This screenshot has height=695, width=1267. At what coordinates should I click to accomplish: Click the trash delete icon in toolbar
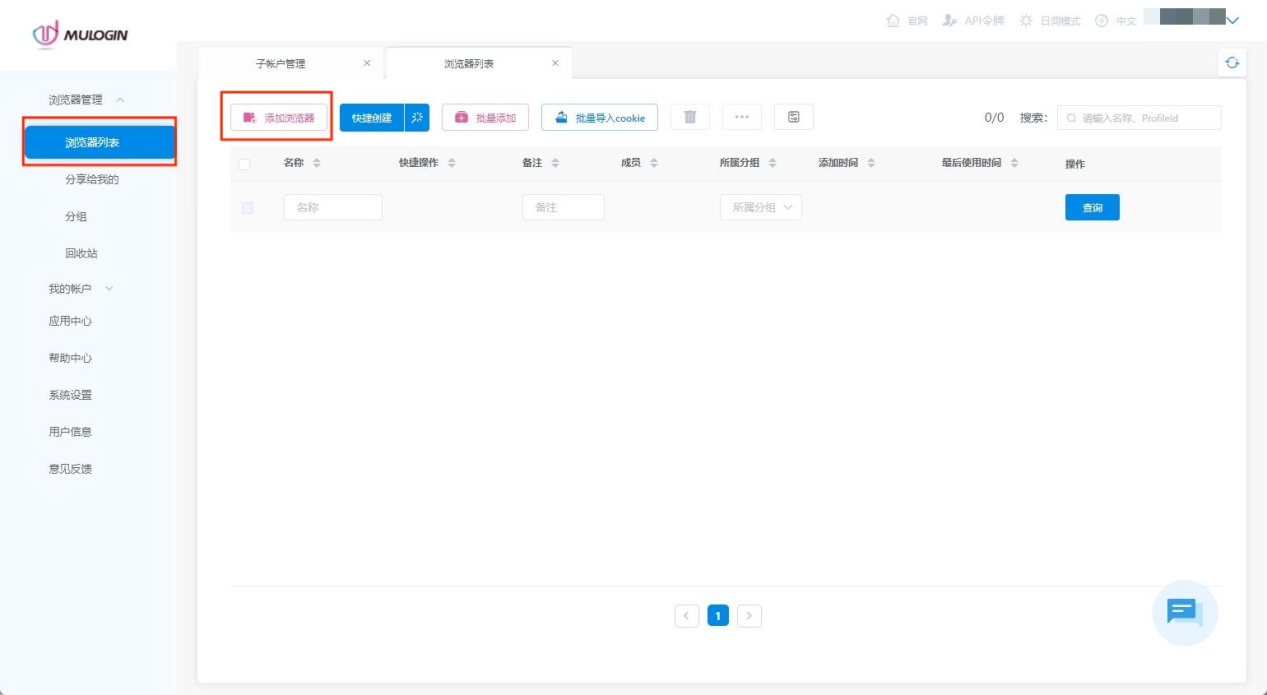point(690,117)
